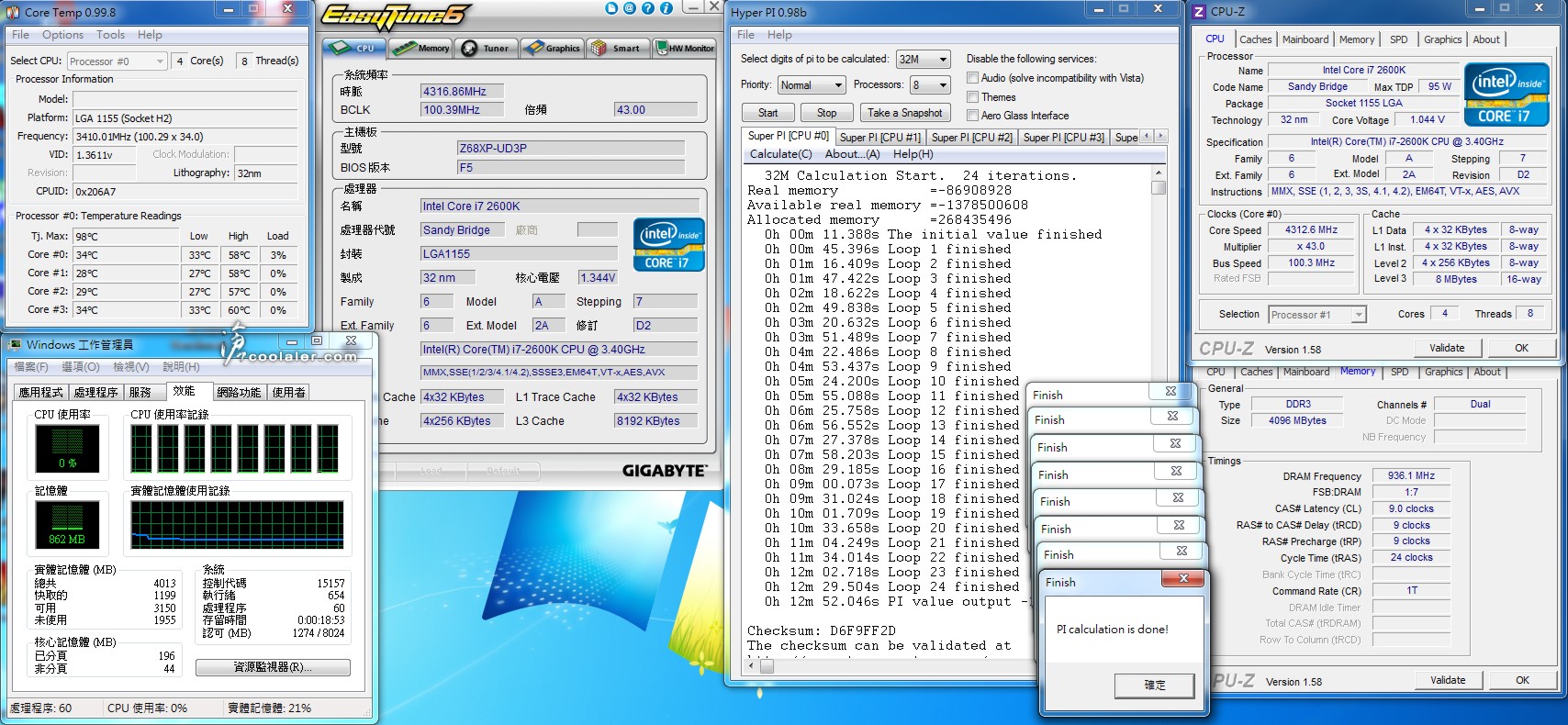Switch to the Super PI [CPU #1] tab
Screen dimensions: 1568x725
(879, 137)
